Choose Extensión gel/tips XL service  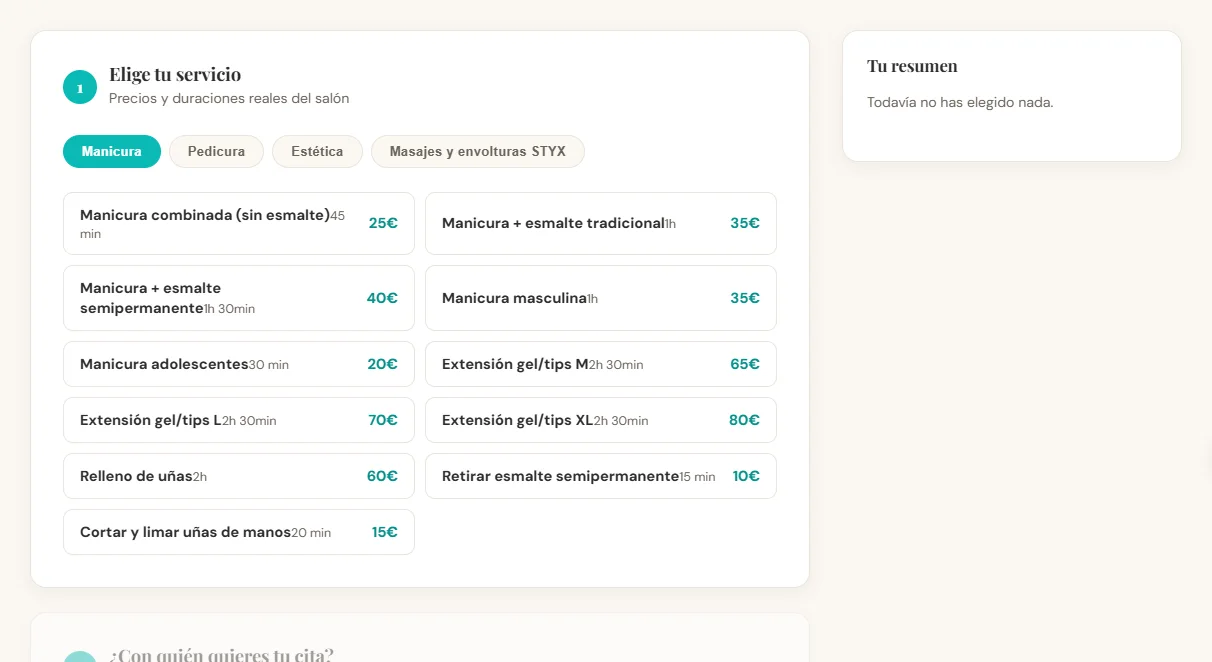point(601,420)
